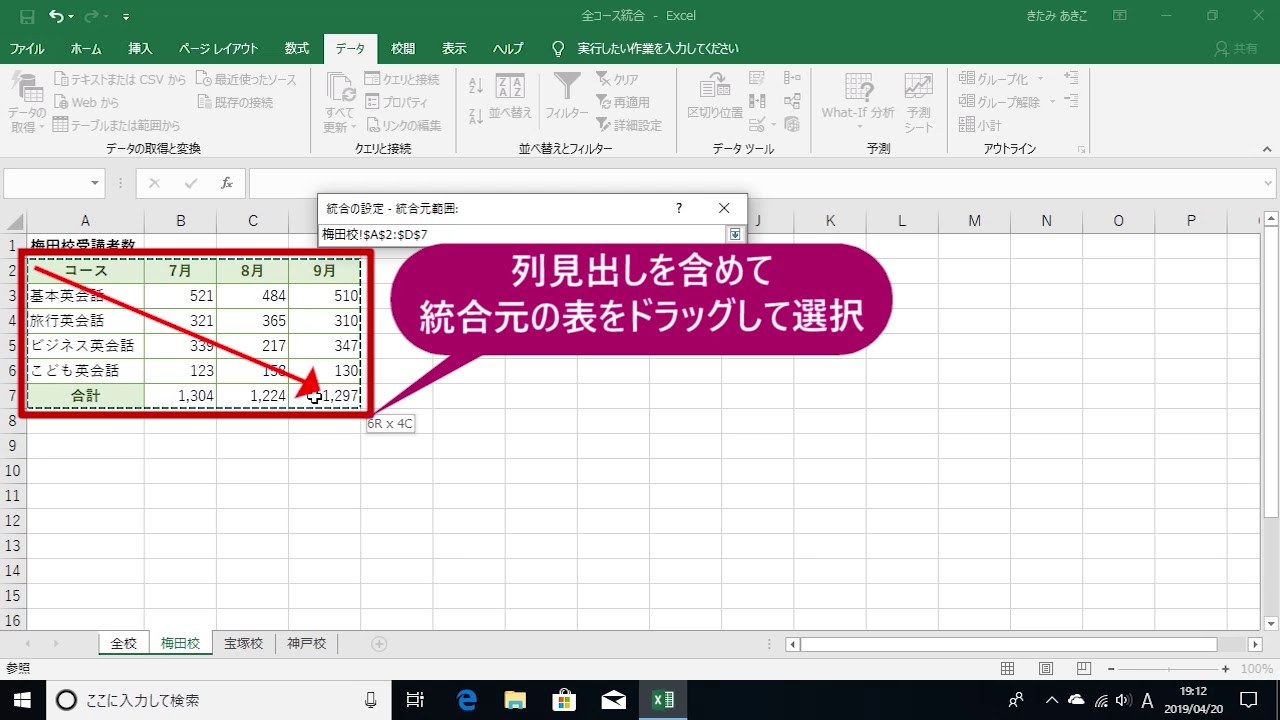
Task: Select the 全校 sheet tab
Action: click(123, 644)
